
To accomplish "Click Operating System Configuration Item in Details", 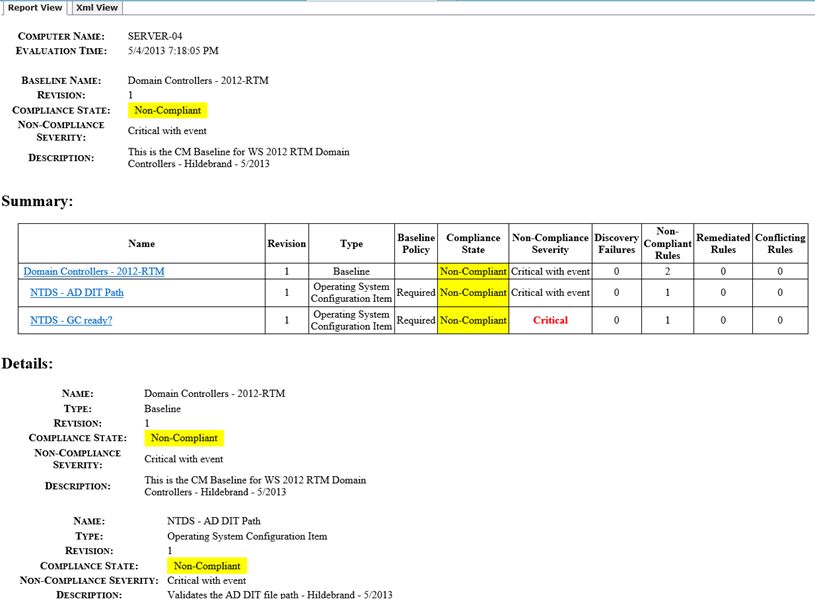I will (x=247, y=536).
